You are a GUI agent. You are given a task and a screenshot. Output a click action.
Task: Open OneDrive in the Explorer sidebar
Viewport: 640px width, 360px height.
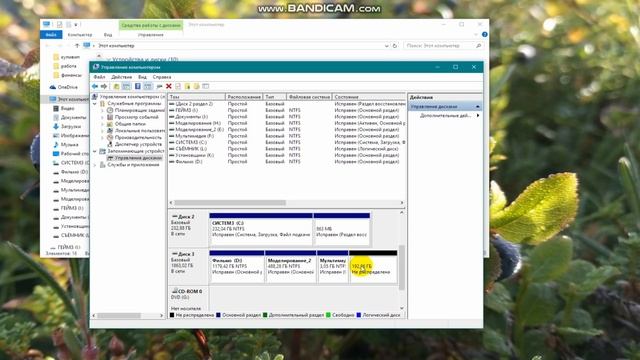[64, 87]
